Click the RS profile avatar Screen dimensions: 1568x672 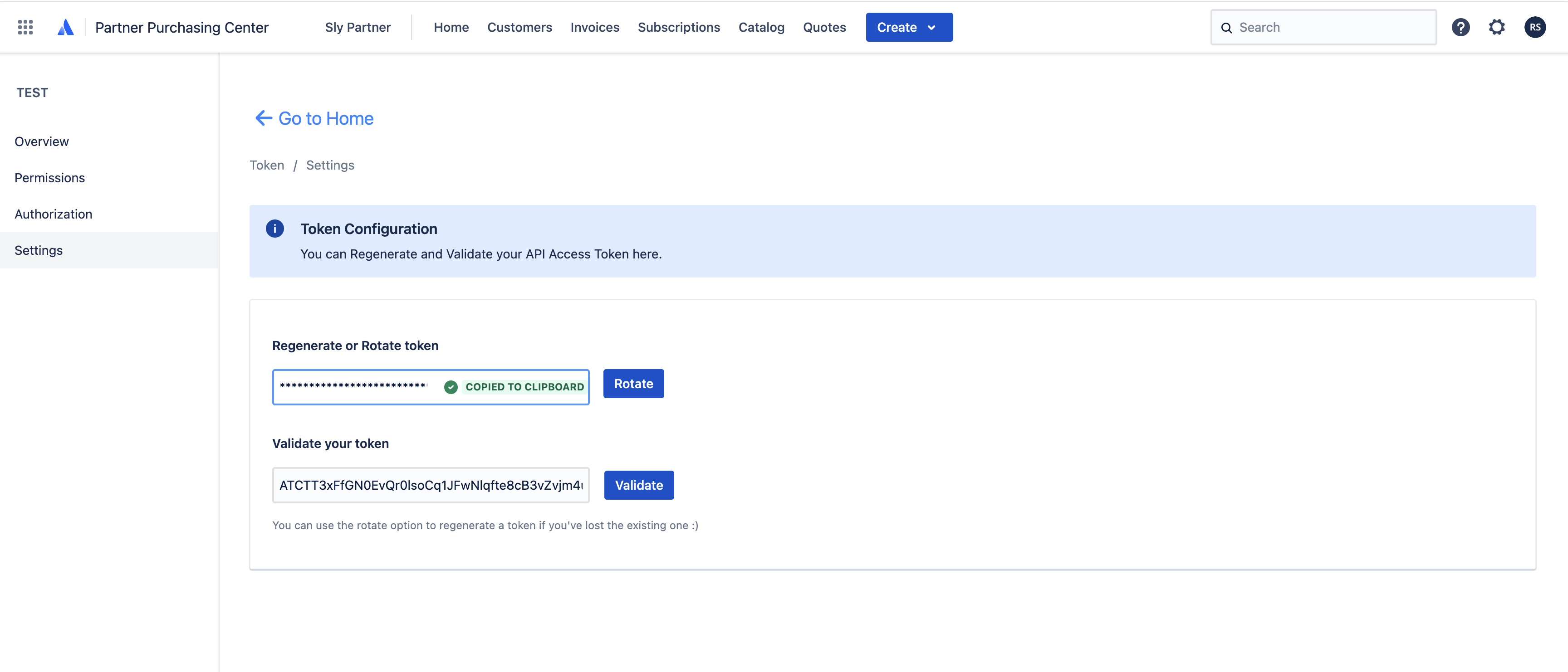tap(1535, 27)
